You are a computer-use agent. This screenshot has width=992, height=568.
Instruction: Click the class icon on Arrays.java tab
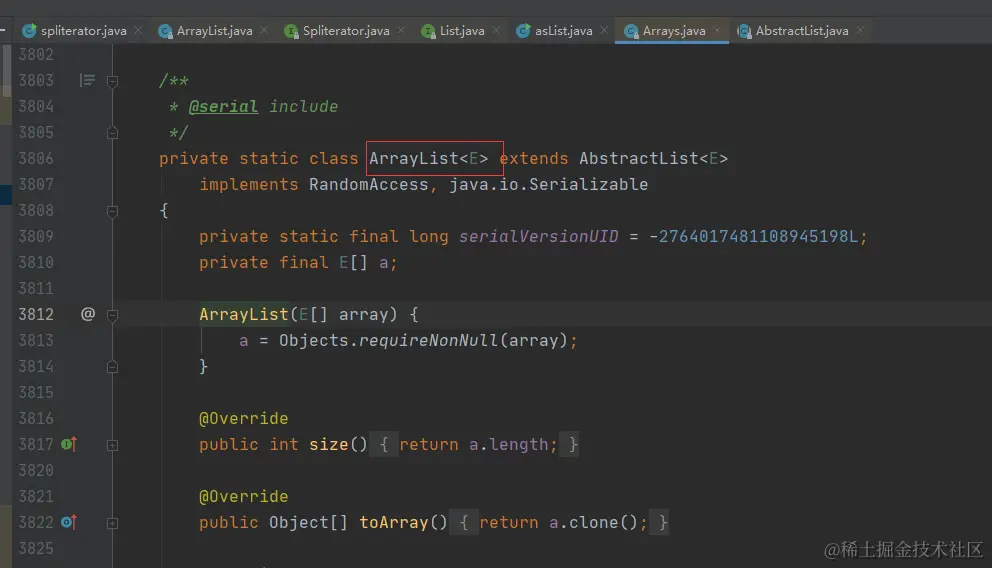[x=631, y=30]
